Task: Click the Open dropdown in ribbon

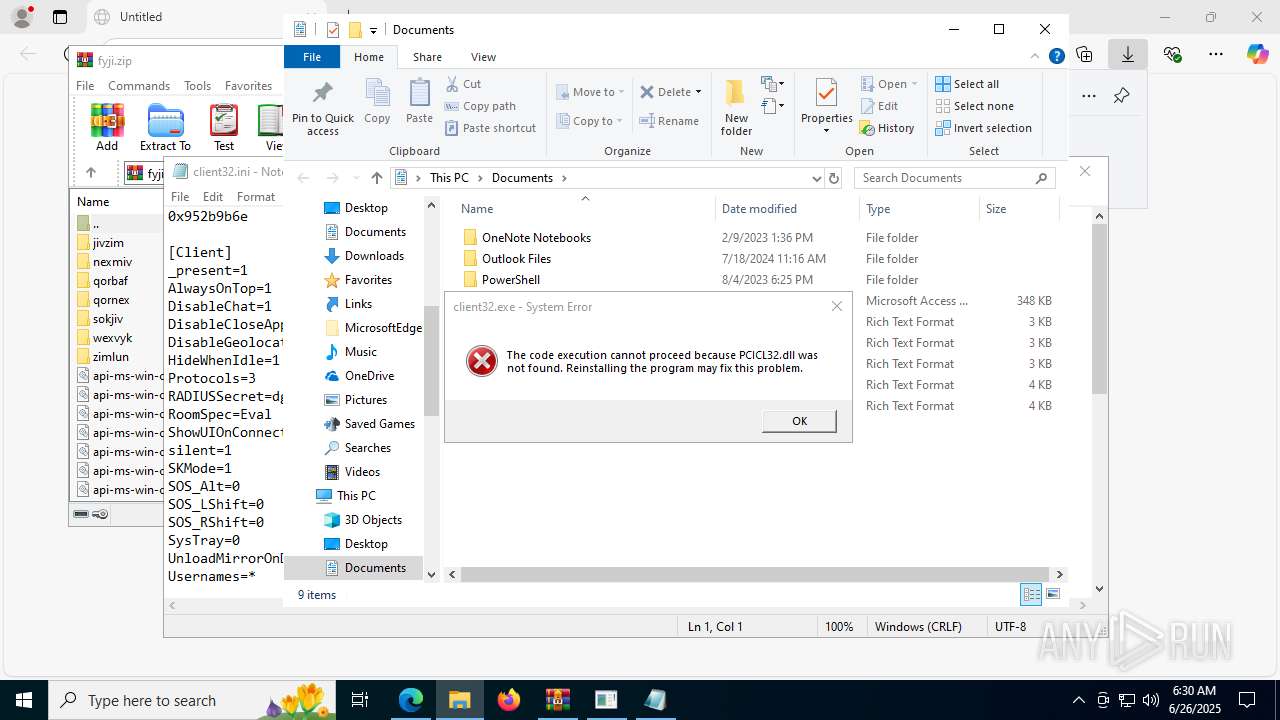Action: click(x=889, y=84)
